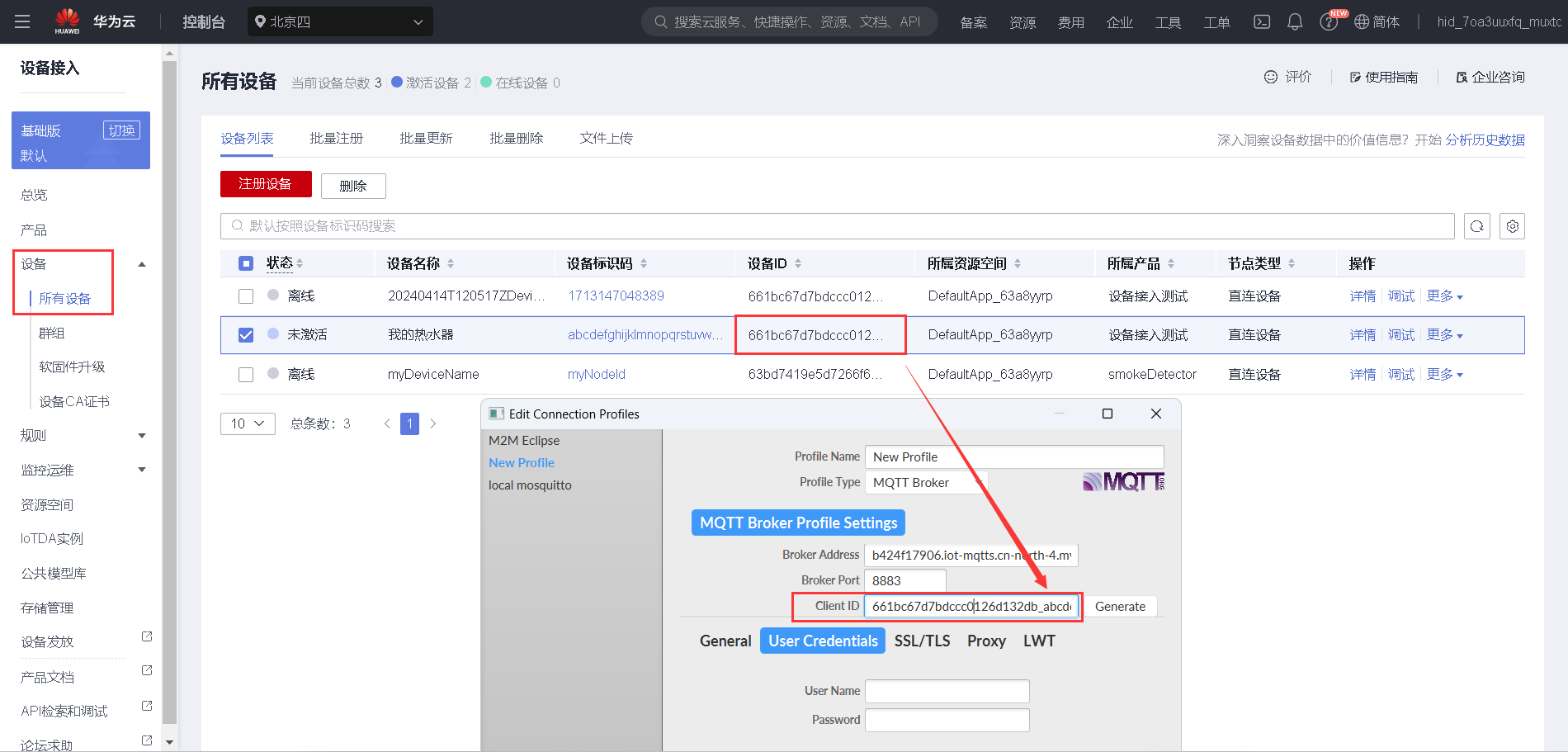This screenshot has height=752, width=1568.
Task: Open the SSL/TLS tab
Action: pos(923,641)
